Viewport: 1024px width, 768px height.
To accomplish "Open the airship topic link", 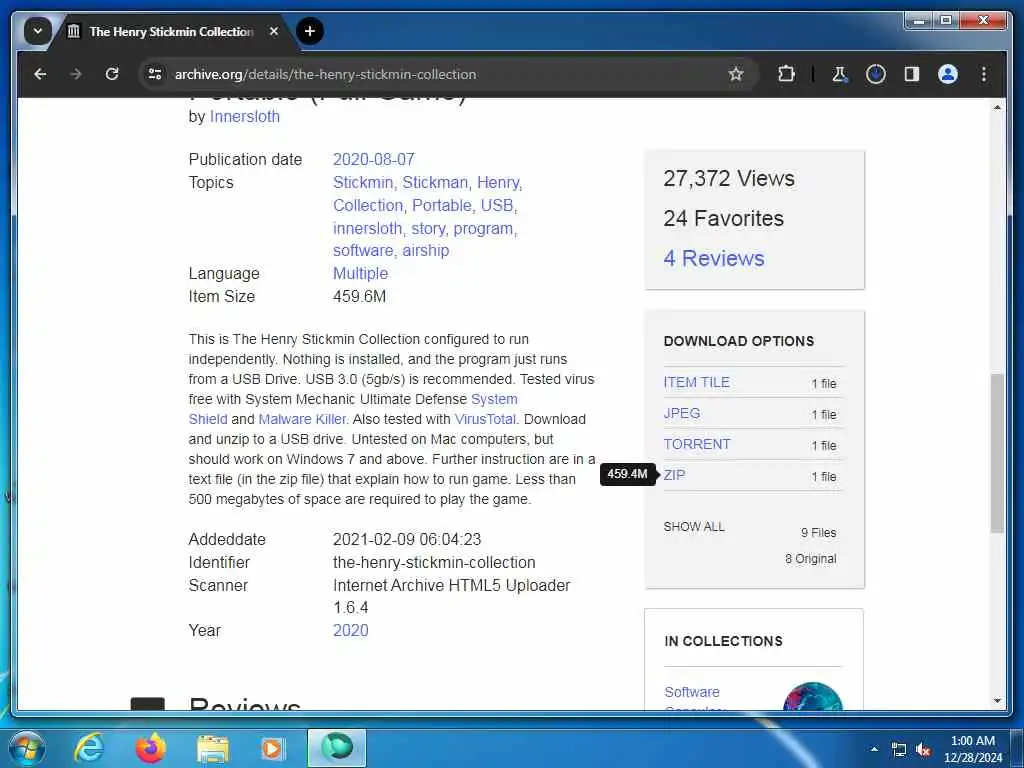I will [426, 251].
